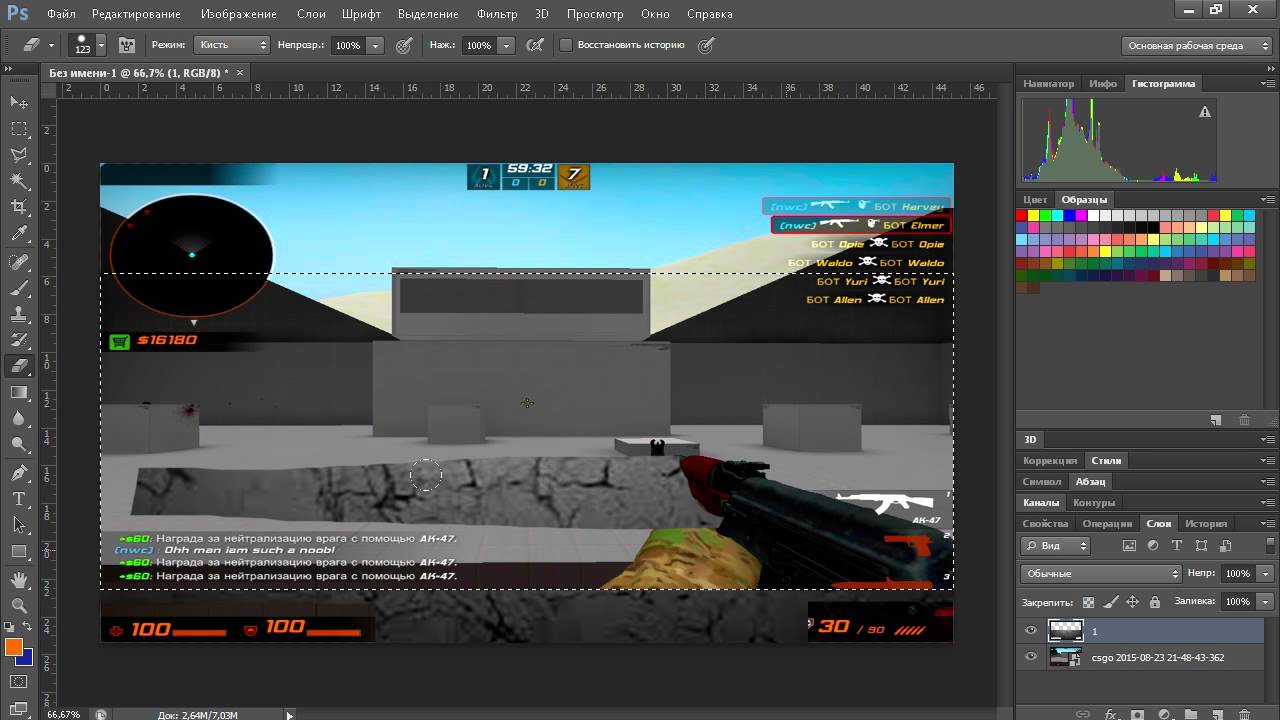Click the background blue color swatch
Screen dimensions: 1280x720
(26, 659)
